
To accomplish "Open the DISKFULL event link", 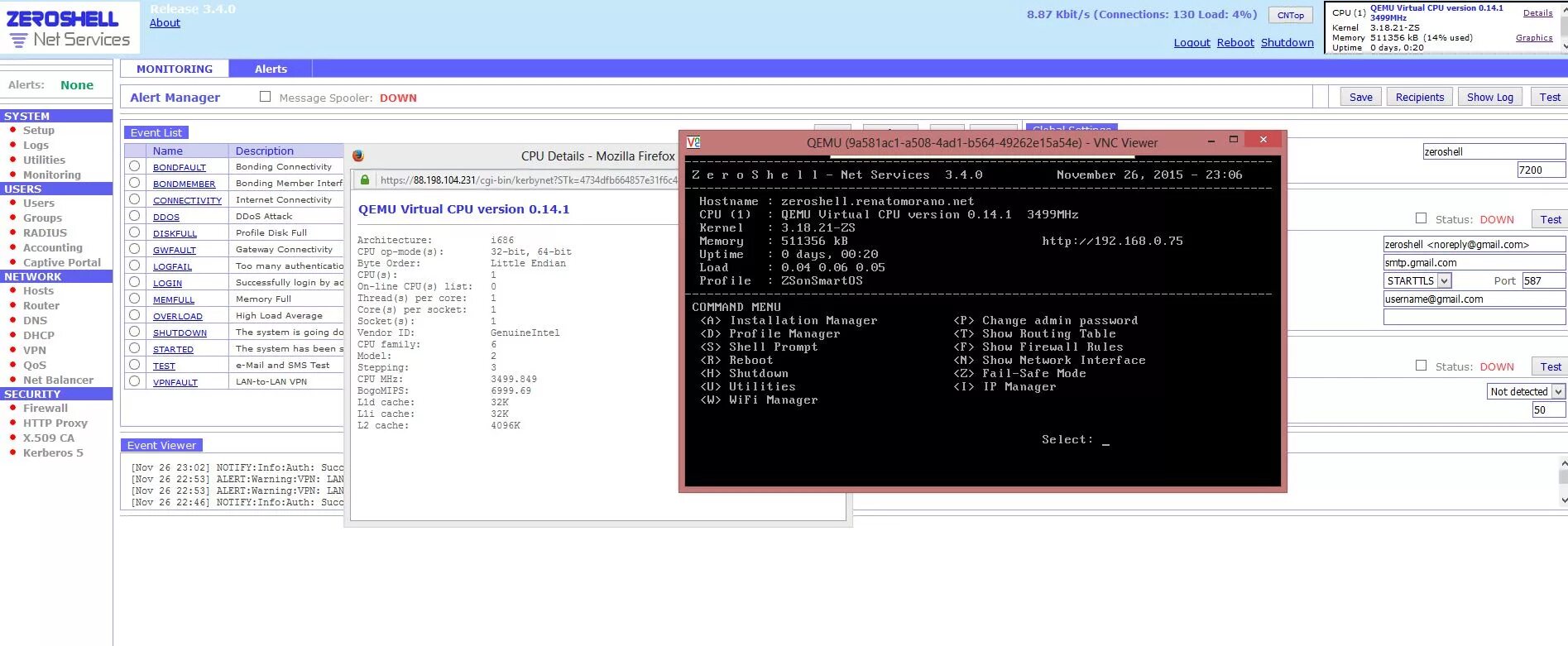I will coord(175,233).
